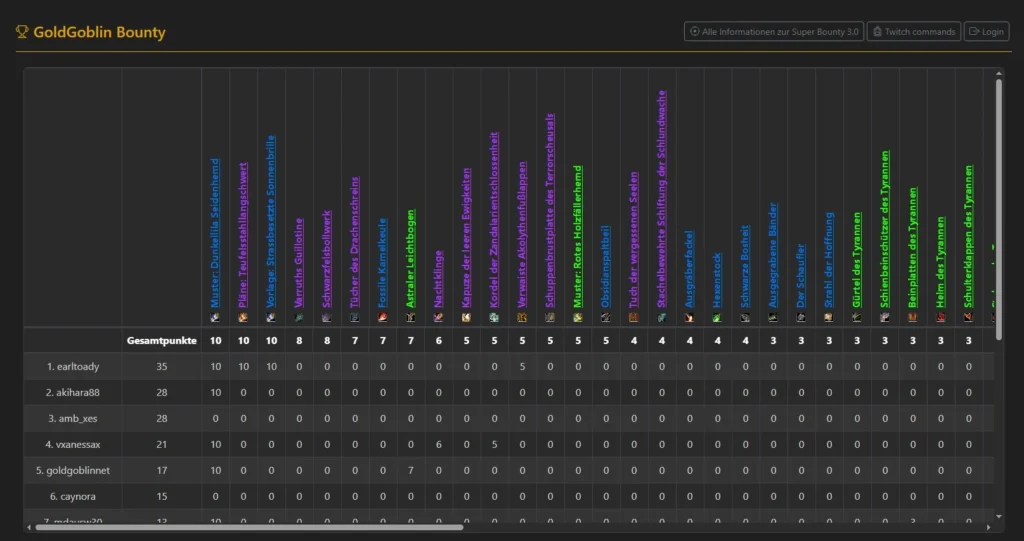
Task: Open Alle Informationen zur Super Bounty 3.0
Action: [774, 31]
